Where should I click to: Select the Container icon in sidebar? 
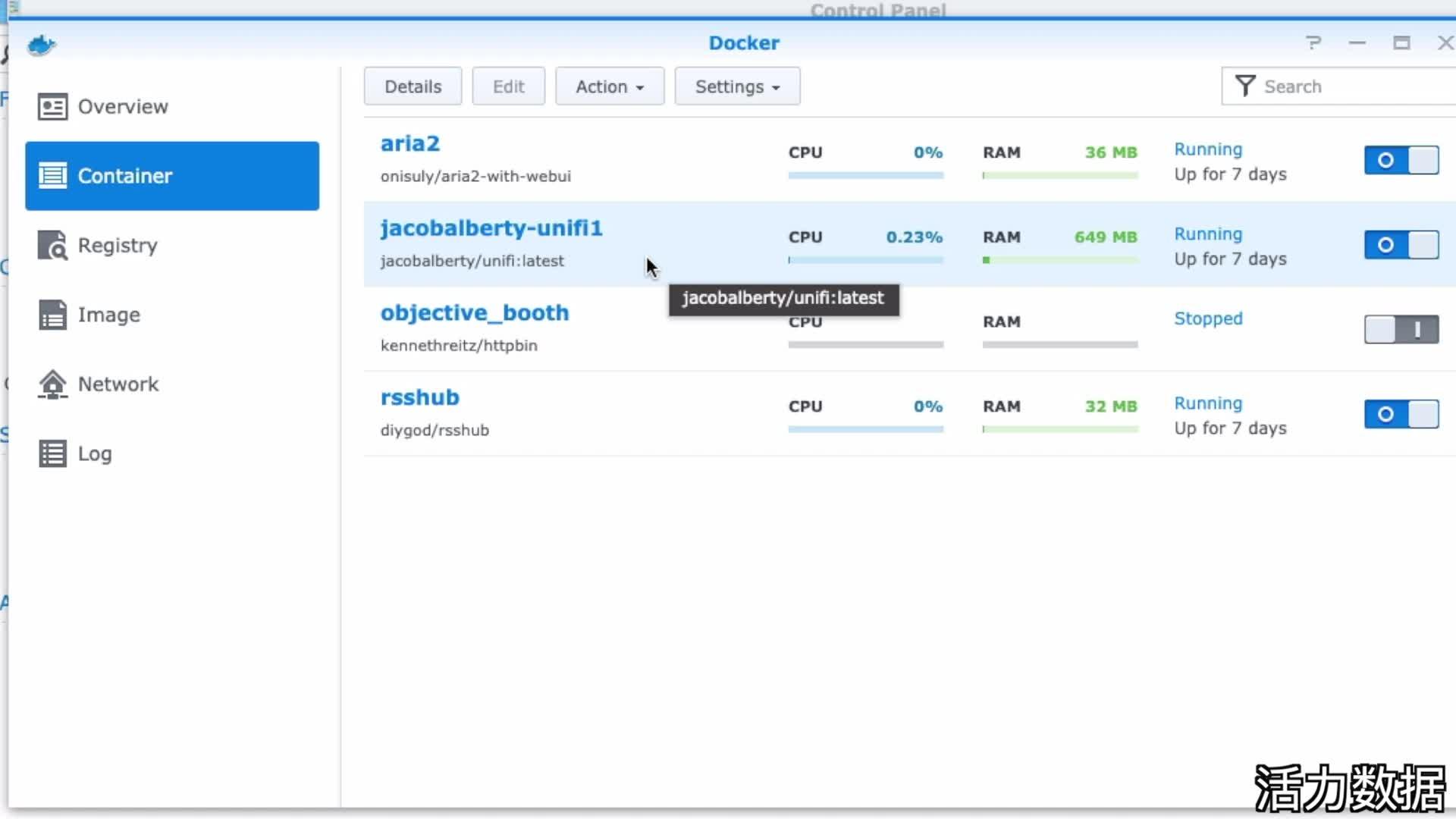coord(51,175)
